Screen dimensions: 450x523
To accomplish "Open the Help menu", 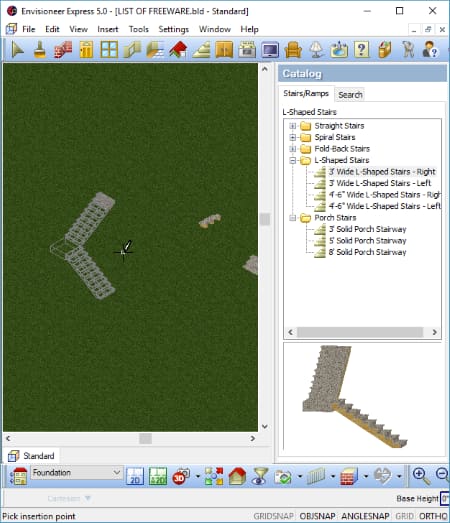I will [250, 29].
